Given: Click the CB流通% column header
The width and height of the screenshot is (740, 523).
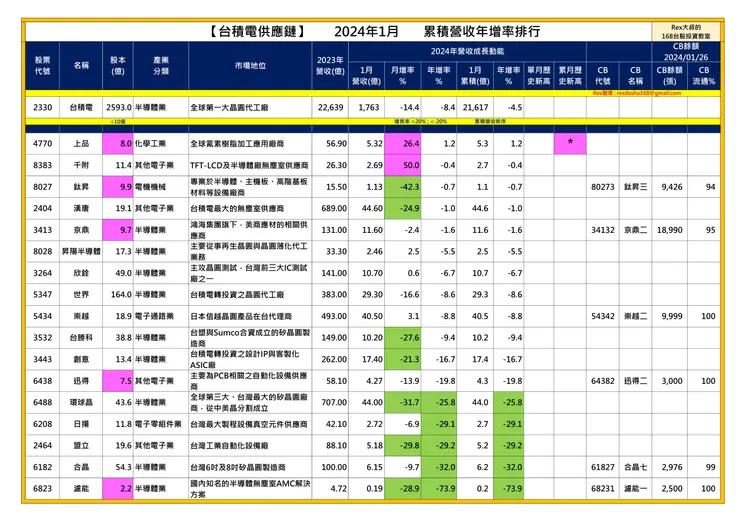Looking at the screenshot, I should click(704, 76).
